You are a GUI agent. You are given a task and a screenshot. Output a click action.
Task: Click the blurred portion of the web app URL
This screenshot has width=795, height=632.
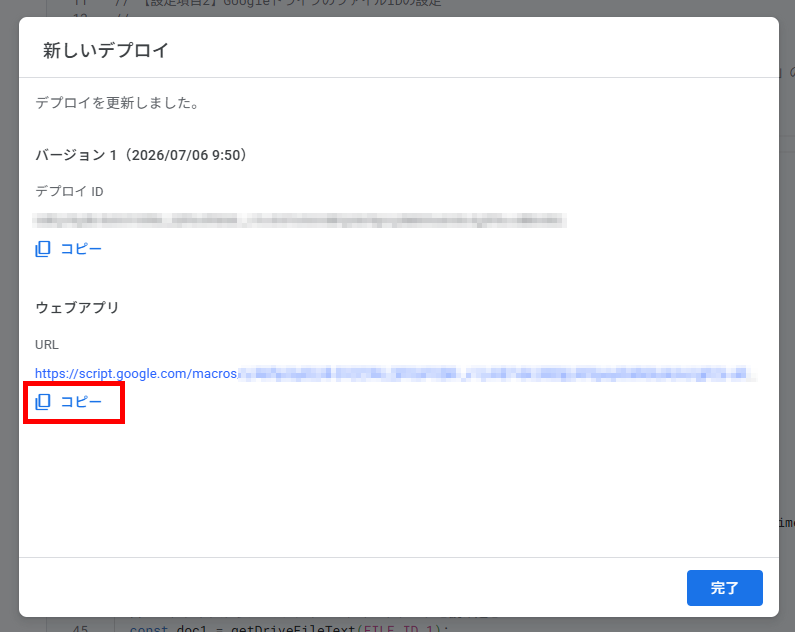click(497, 374)
